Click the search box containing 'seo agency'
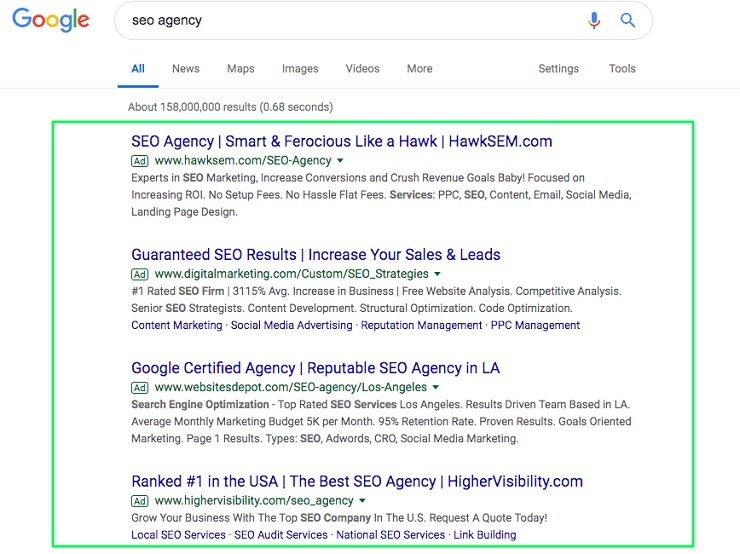 (349, 20)
